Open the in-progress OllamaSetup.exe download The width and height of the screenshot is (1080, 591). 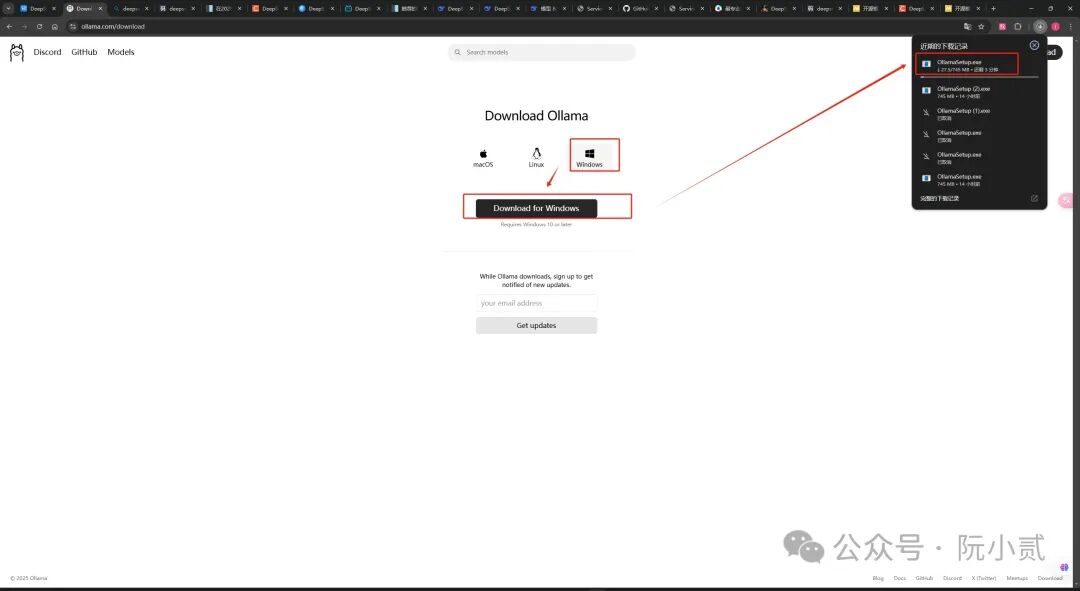(967, 65)
